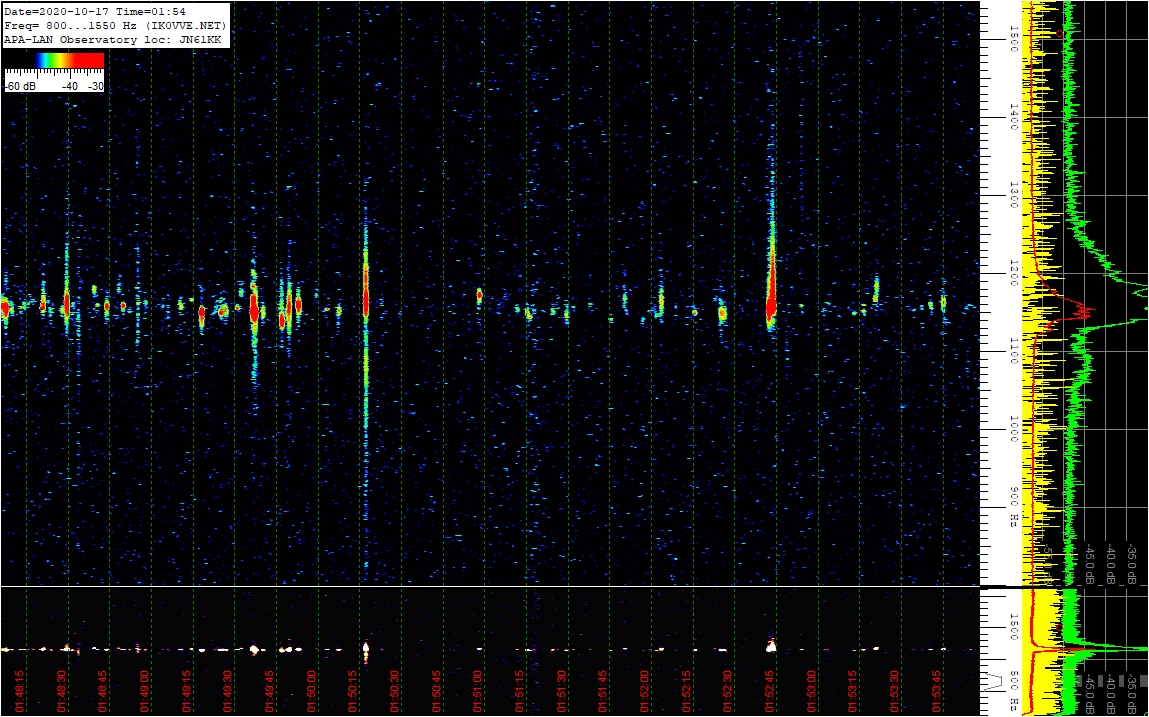Click the 'Freq= 800...1550 Hz (IK0VVE.NET)' line

(115, 25)
